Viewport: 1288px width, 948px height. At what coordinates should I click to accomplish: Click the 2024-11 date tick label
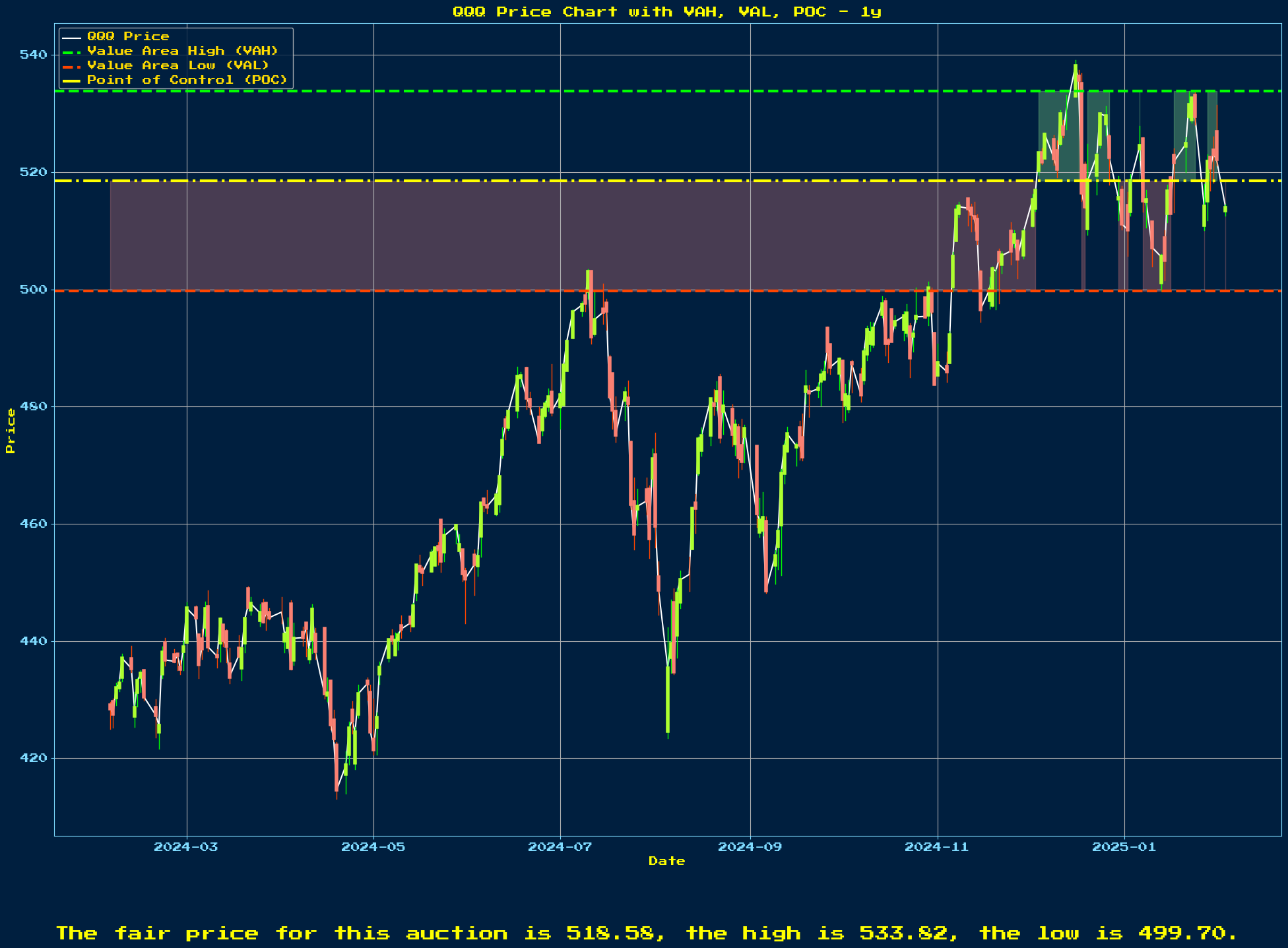tap(936, 846)
